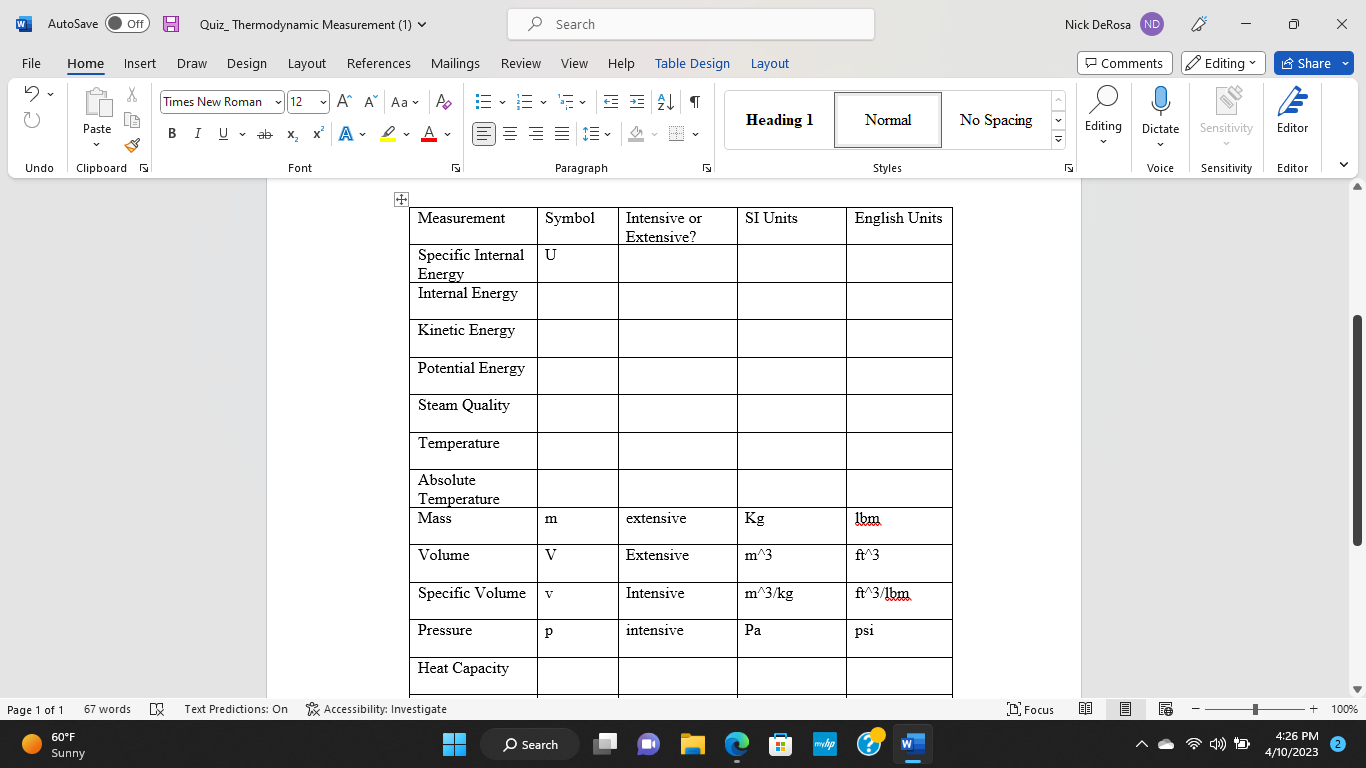Select the subscript tool

point(291,133)
